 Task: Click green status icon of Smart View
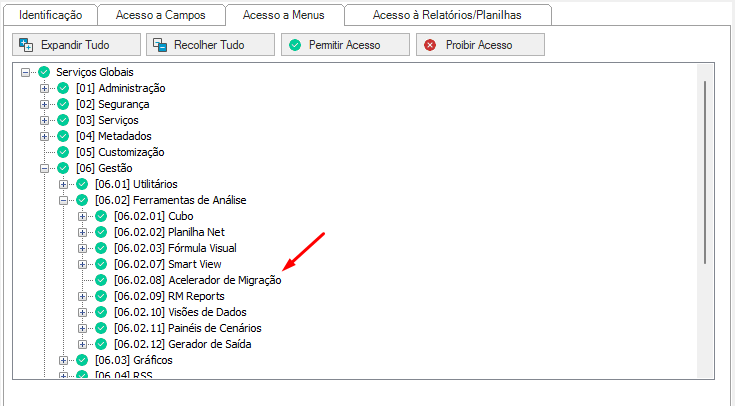pos(101,264)
